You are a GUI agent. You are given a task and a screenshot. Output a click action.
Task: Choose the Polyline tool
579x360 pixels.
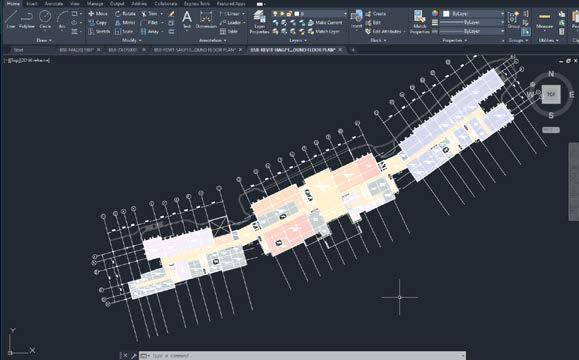tap(27, 20)
